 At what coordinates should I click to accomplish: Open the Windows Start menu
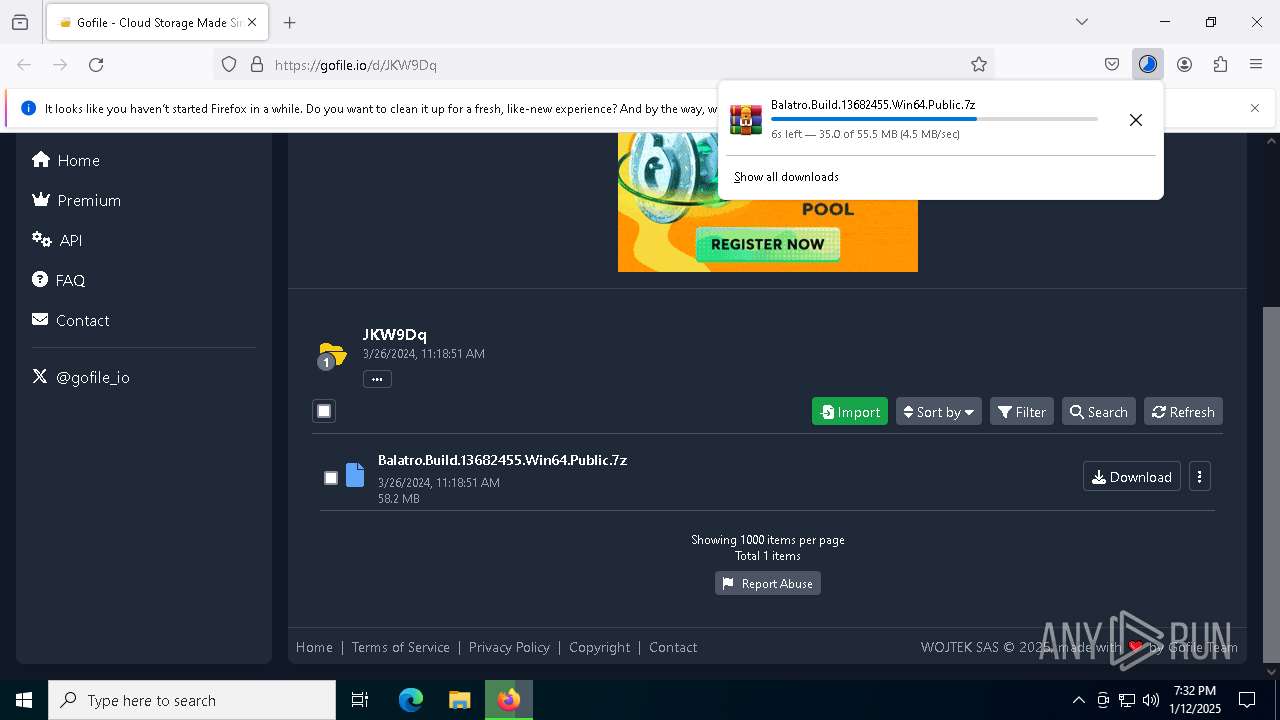[x=24, y=700]
